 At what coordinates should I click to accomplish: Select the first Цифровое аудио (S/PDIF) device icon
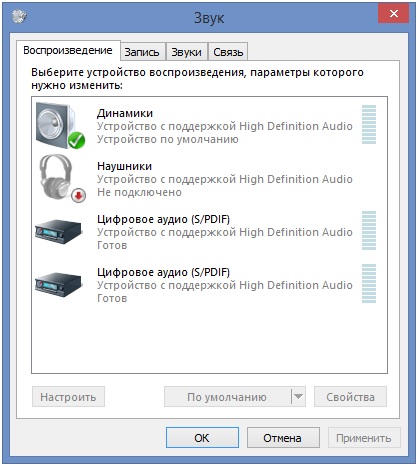[58, 232]
